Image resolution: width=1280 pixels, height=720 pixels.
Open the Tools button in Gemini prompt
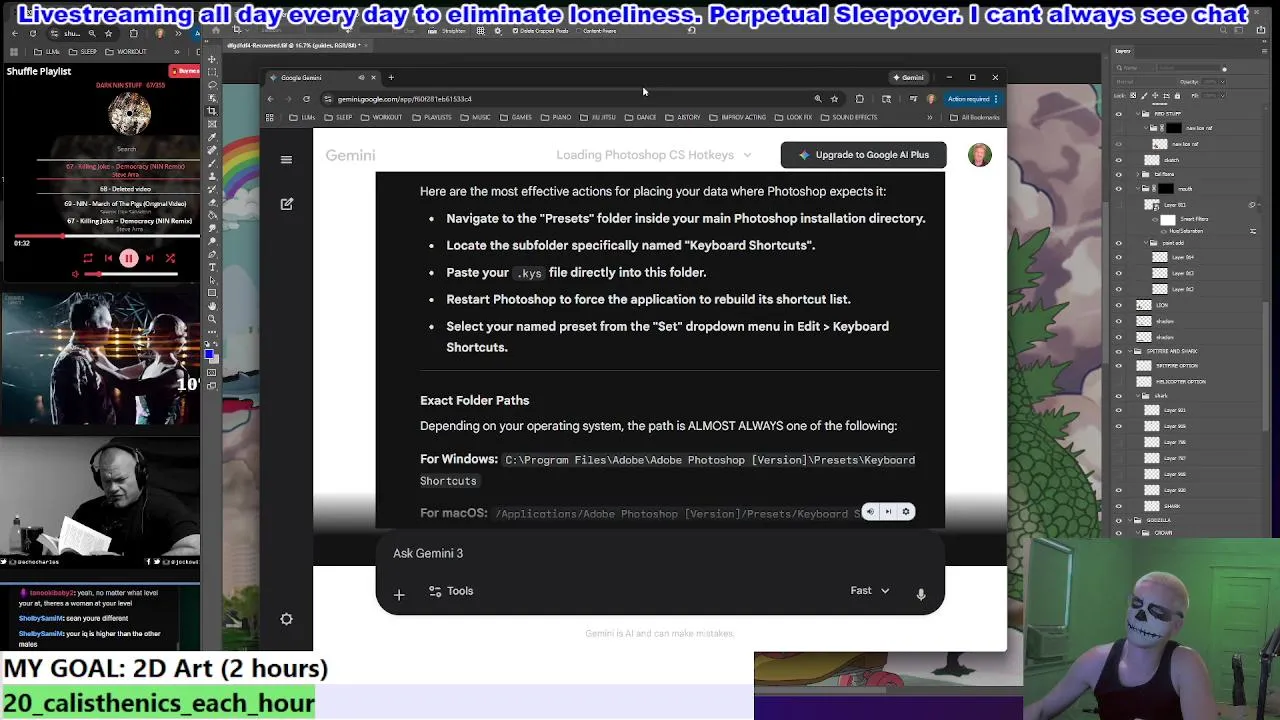point(451,591)
